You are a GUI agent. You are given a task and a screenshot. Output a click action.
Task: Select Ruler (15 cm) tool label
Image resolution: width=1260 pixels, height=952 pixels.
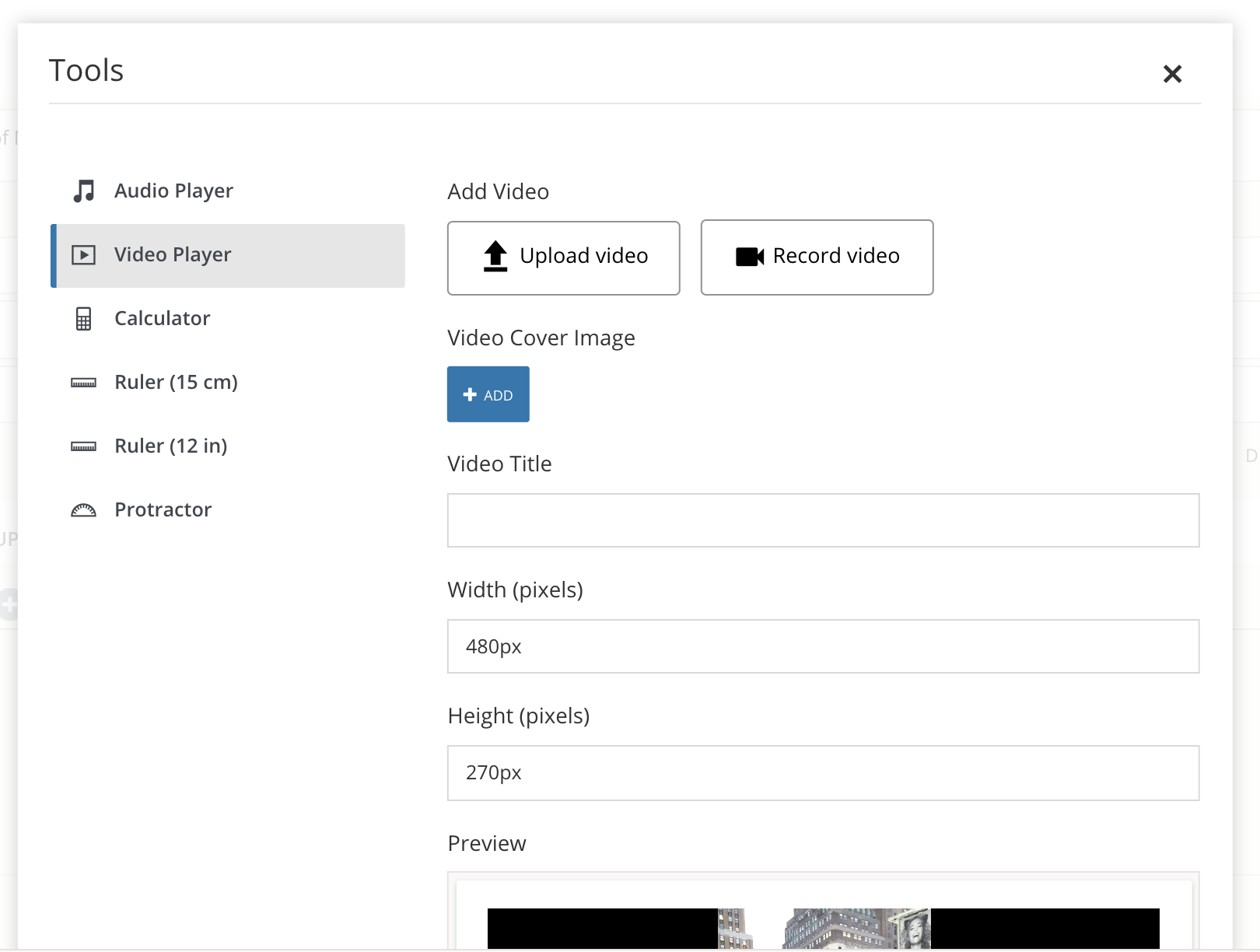coord(176,382)
